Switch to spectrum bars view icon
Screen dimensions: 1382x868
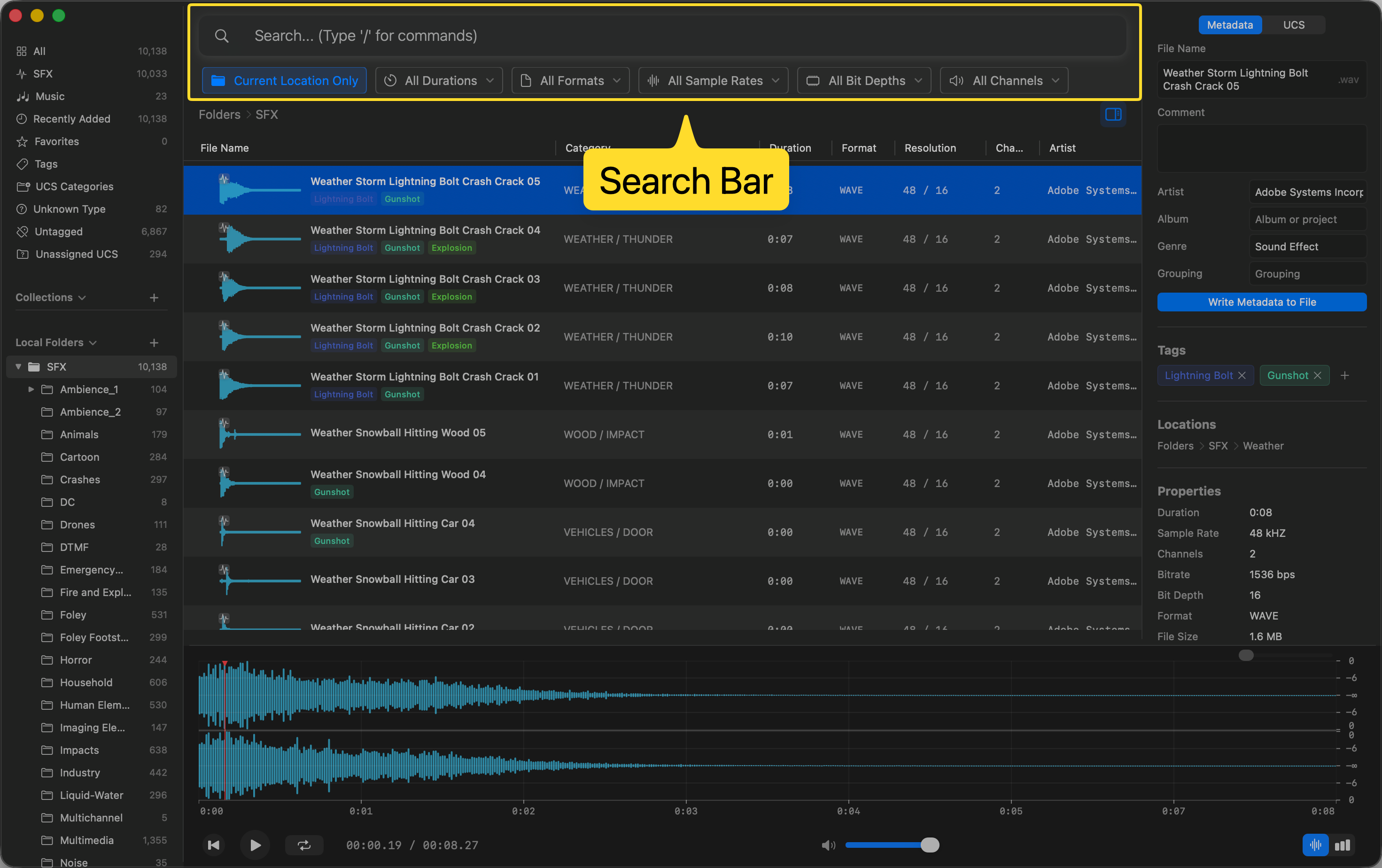tap(1343, 845)
